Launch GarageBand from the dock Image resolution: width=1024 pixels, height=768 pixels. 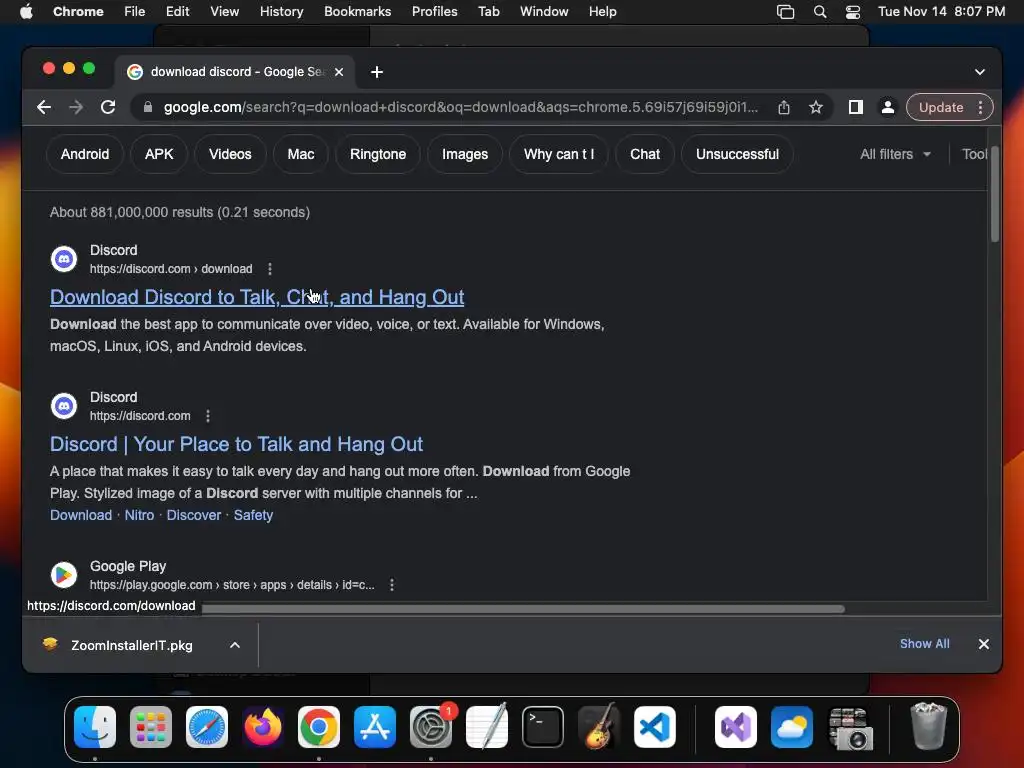coord(599,727)
